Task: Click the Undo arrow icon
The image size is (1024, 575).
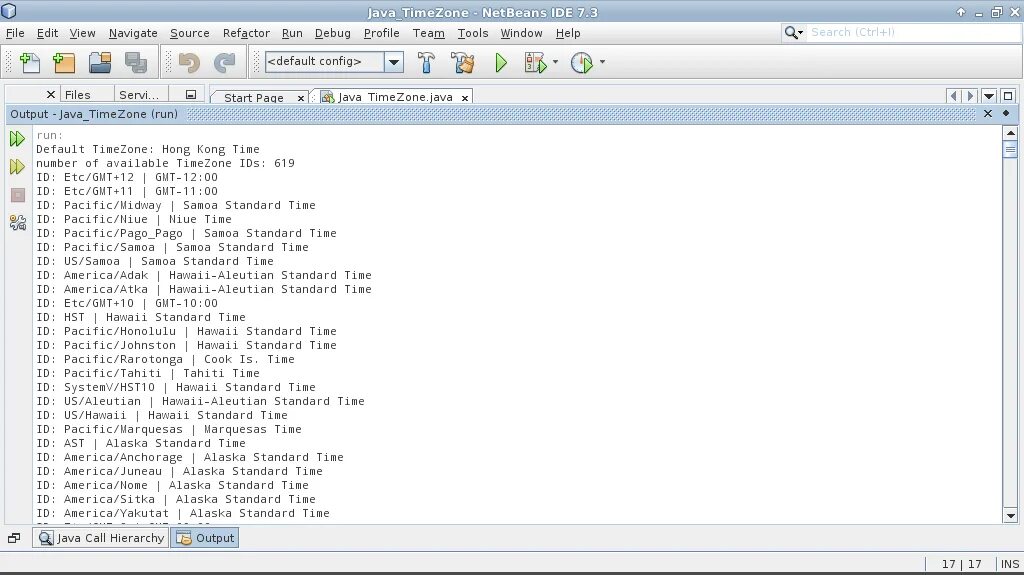Action: pos(189,63)
